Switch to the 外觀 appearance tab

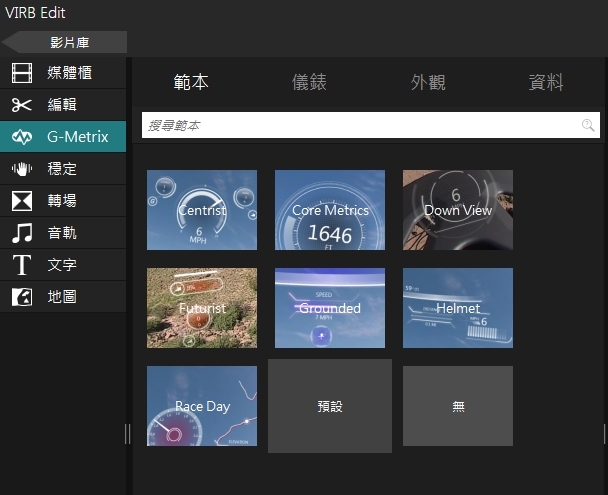[x=428, y=82]
